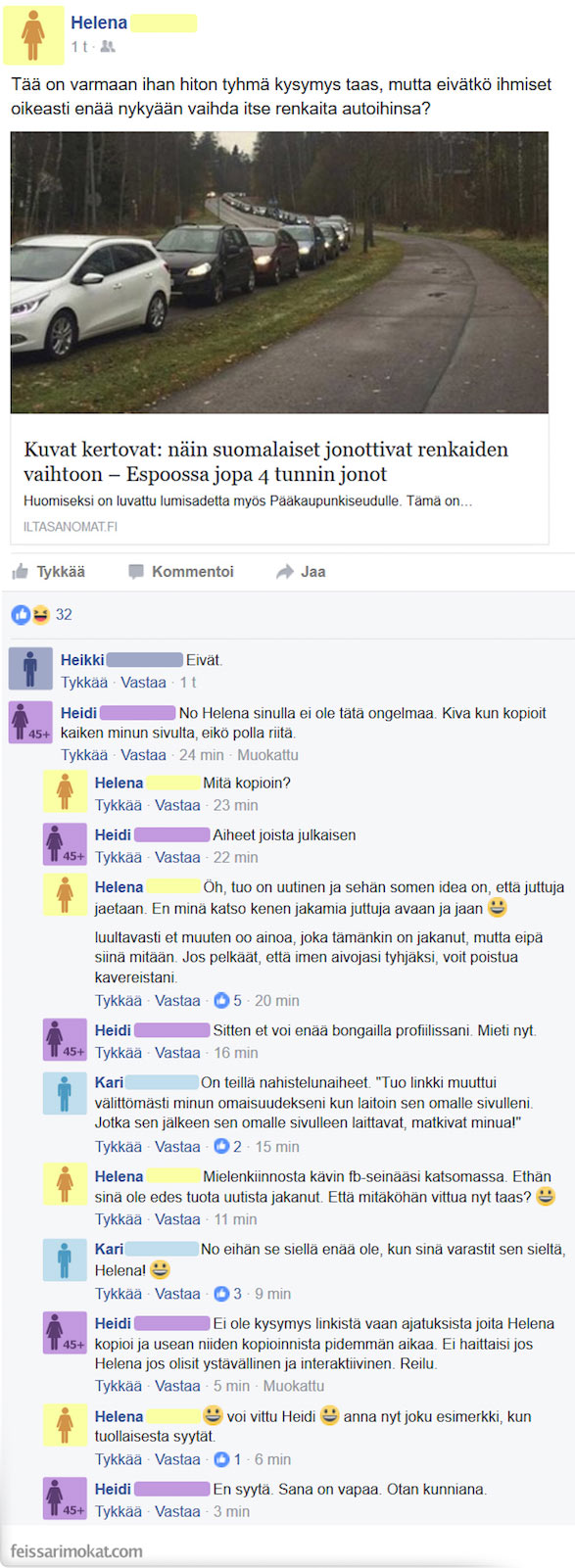Click Tykkää under Heikki's comment Eivät
The width and height of the screenshot is (575, 1568).
click(x=84, y=683)
